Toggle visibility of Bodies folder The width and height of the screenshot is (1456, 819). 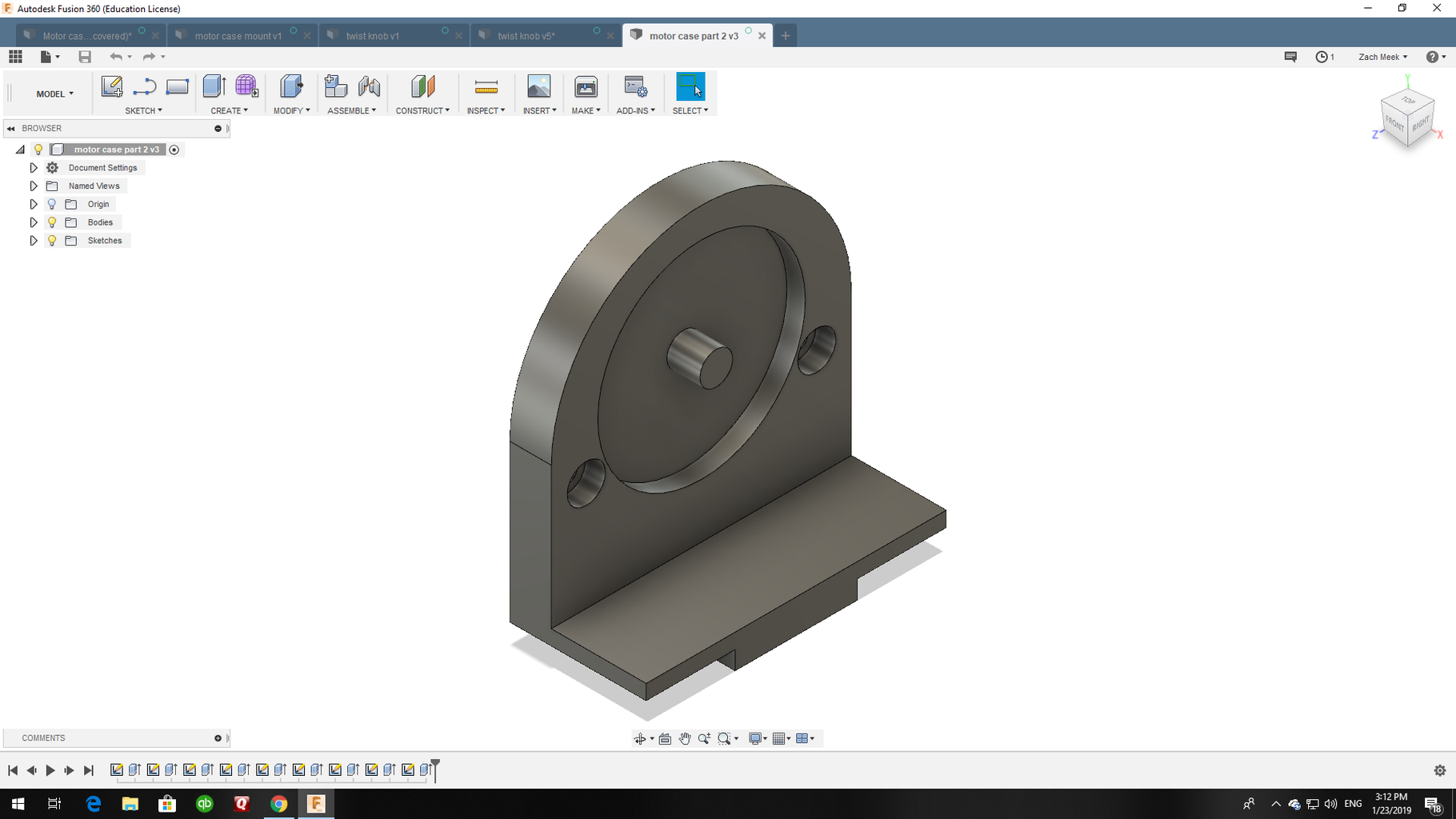(52, 222)
